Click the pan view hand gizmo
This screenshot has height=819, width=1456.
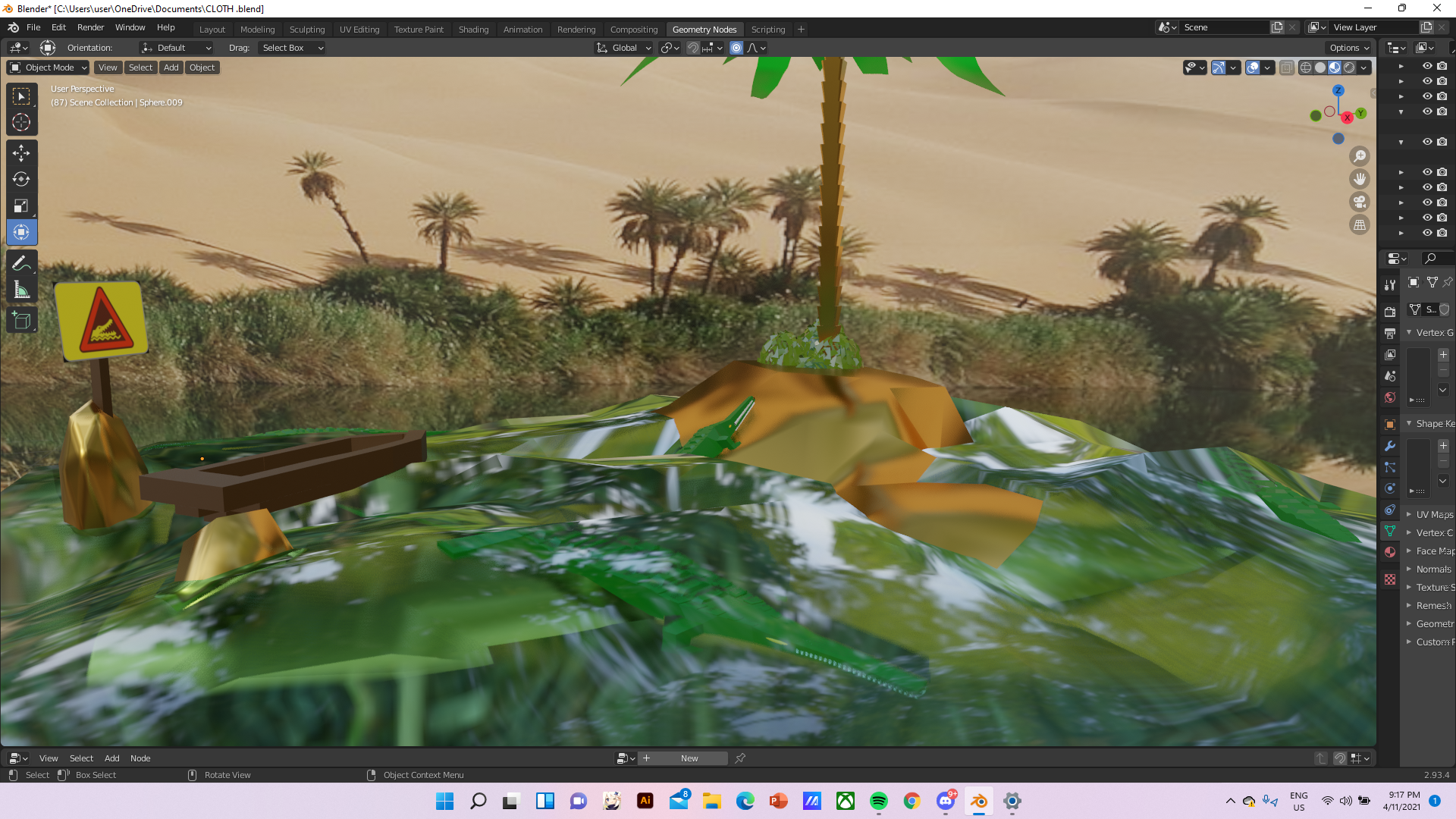(1360, 179)
